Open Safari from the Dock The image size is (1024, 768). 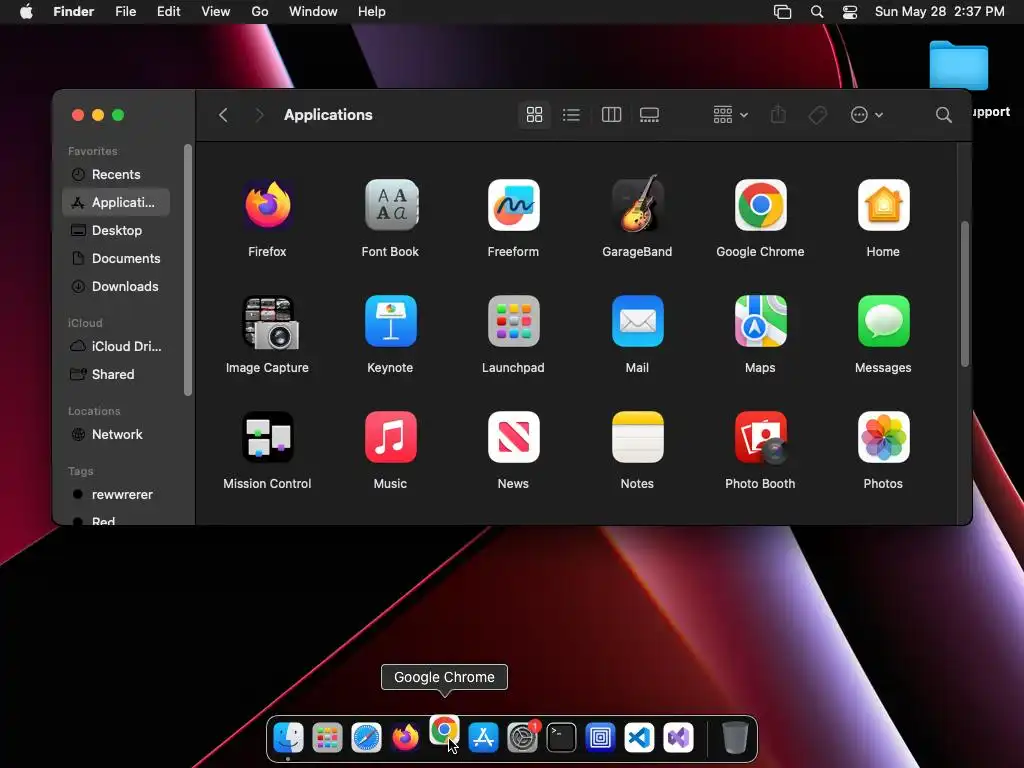[x=366, y=738]
